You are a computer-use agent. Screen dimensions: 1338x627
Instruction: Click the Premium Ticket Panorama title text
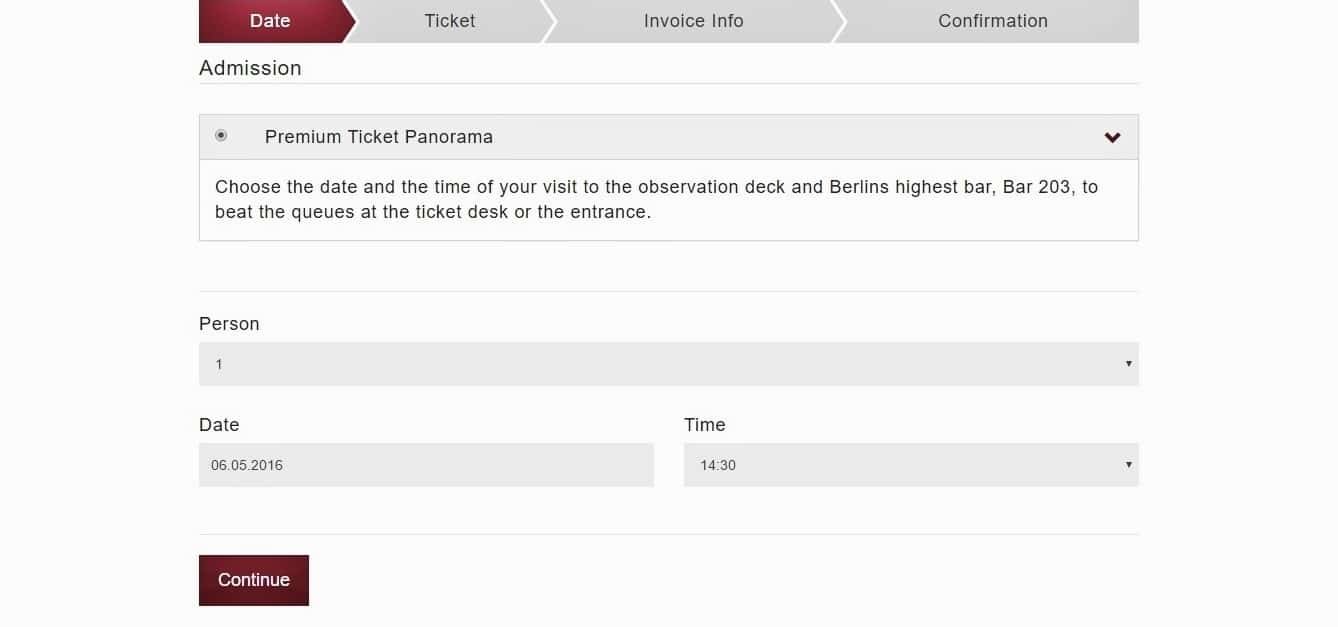pyautogui.click(x=378, y=137)
